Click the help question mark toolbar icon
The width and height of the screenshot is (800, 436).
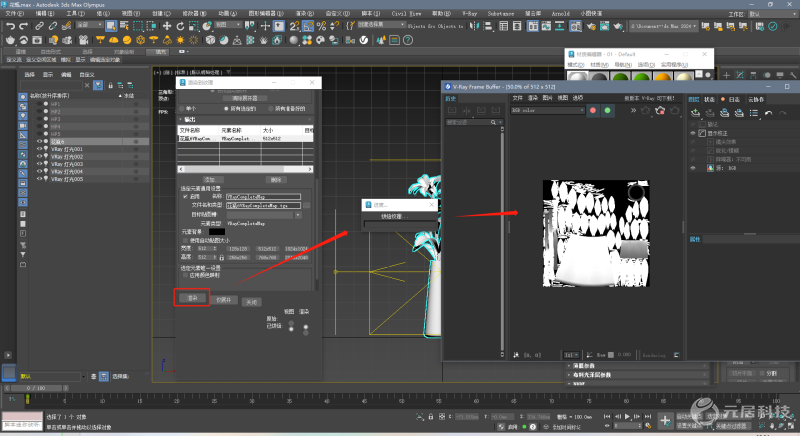pyautogui.click(x=408, y=40)
